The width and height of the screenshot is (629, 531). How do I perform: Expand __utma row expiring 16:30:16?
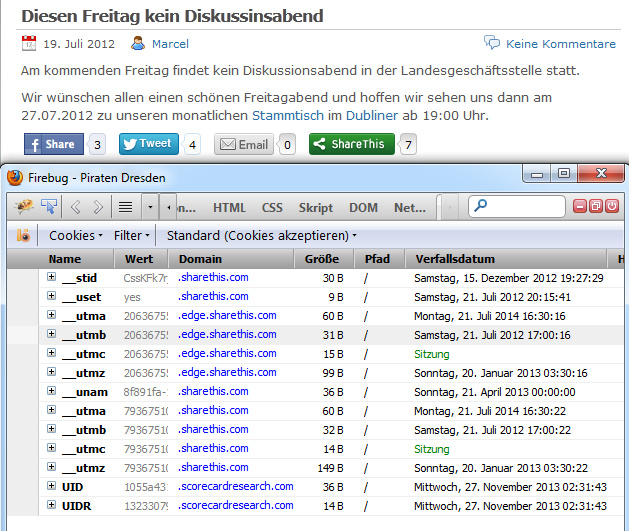[x=51, y=315]
